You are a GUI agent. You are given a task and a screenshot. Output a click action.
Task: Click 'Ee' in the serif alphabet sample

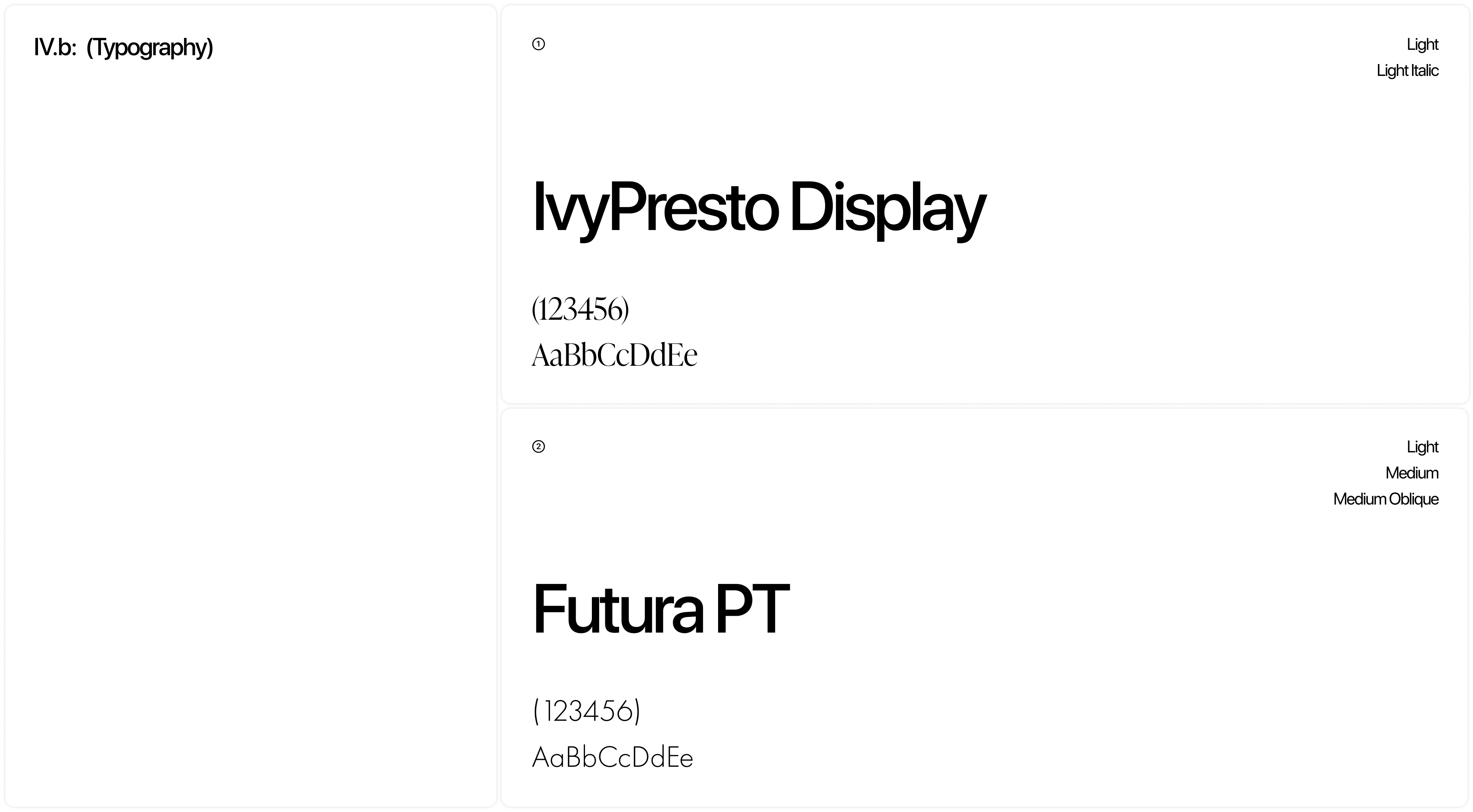click(682, 355)
